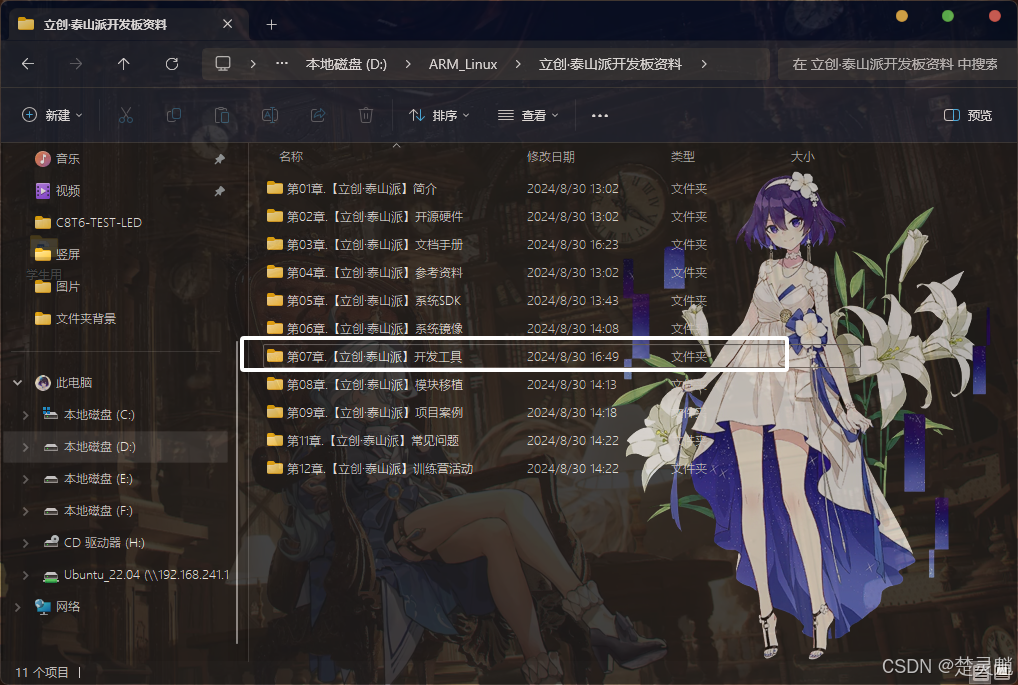1018x685 pixels.
Task: Expand chevron after the This PC icon
Action: pyautogui.click(x=253, y=64)
